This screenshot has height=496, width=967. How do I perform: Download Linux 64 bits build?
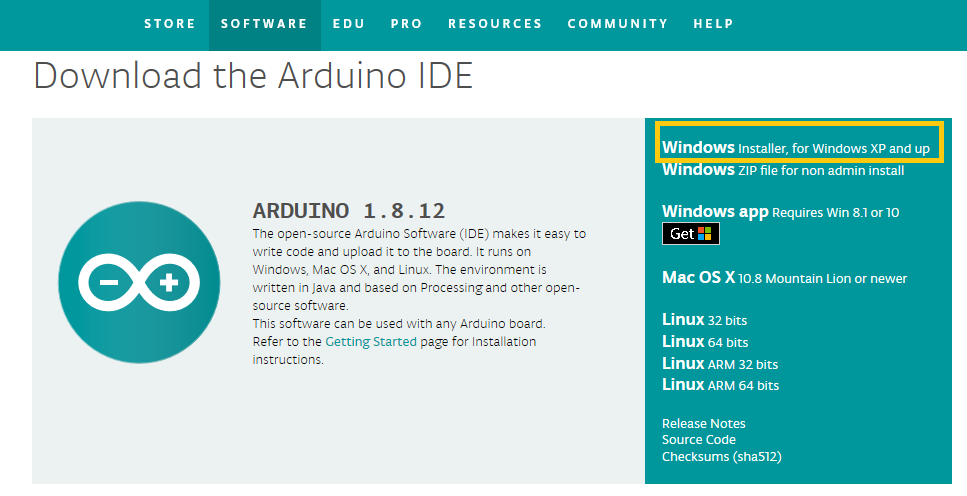pyautogui.click(x=705, y=341)
